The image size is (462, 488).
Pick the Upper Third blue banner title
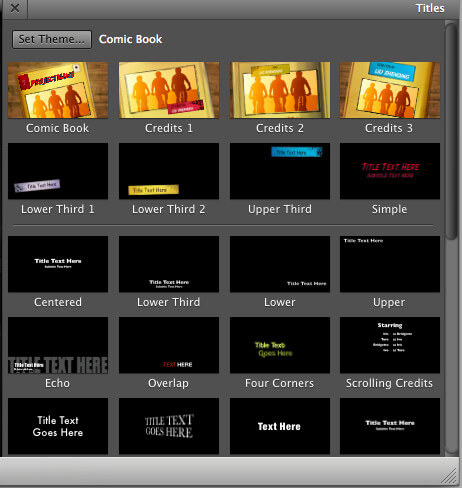tap(280, 171)
